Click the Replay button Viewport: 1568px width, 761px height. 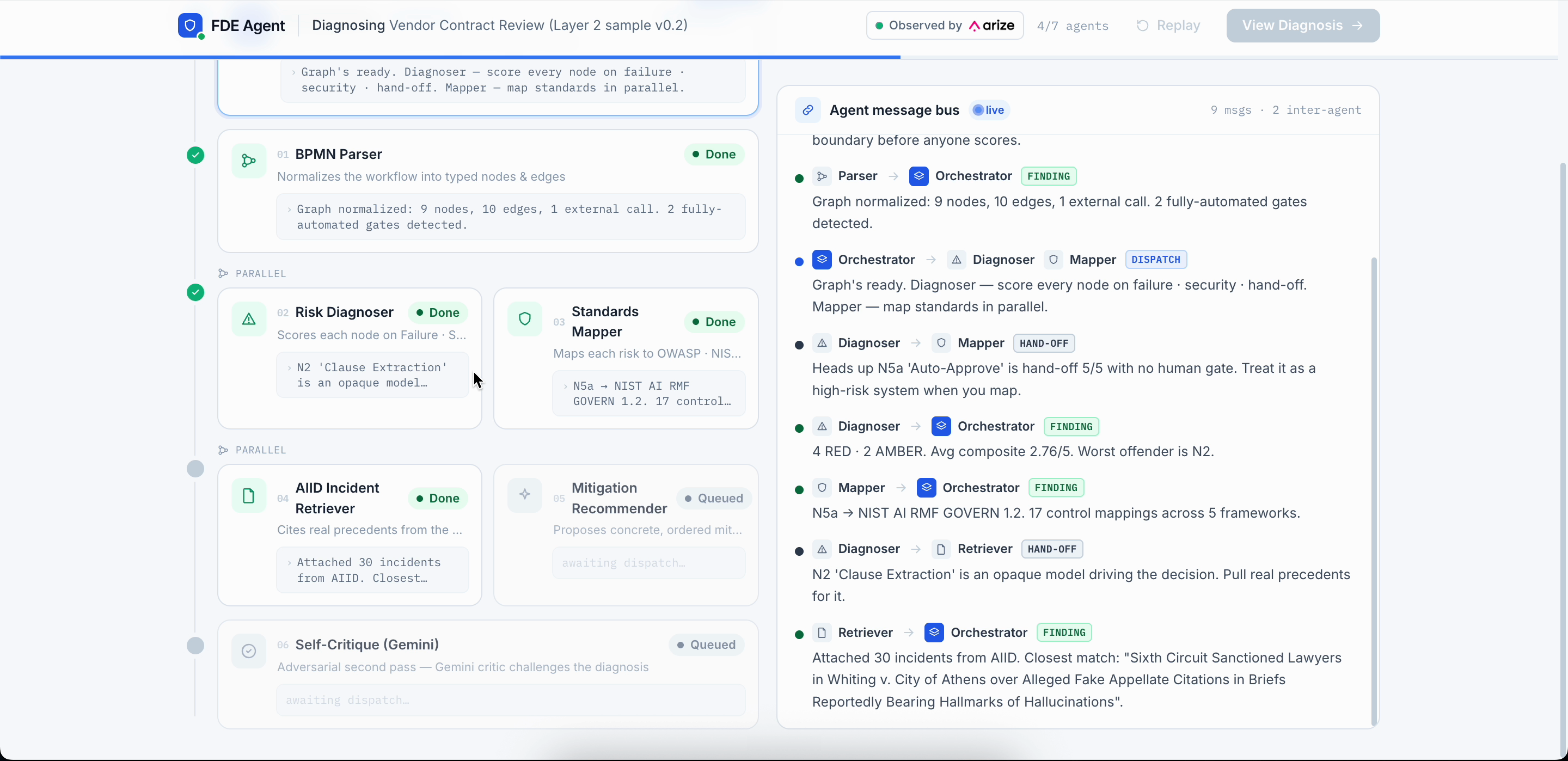click(1168, 26)
